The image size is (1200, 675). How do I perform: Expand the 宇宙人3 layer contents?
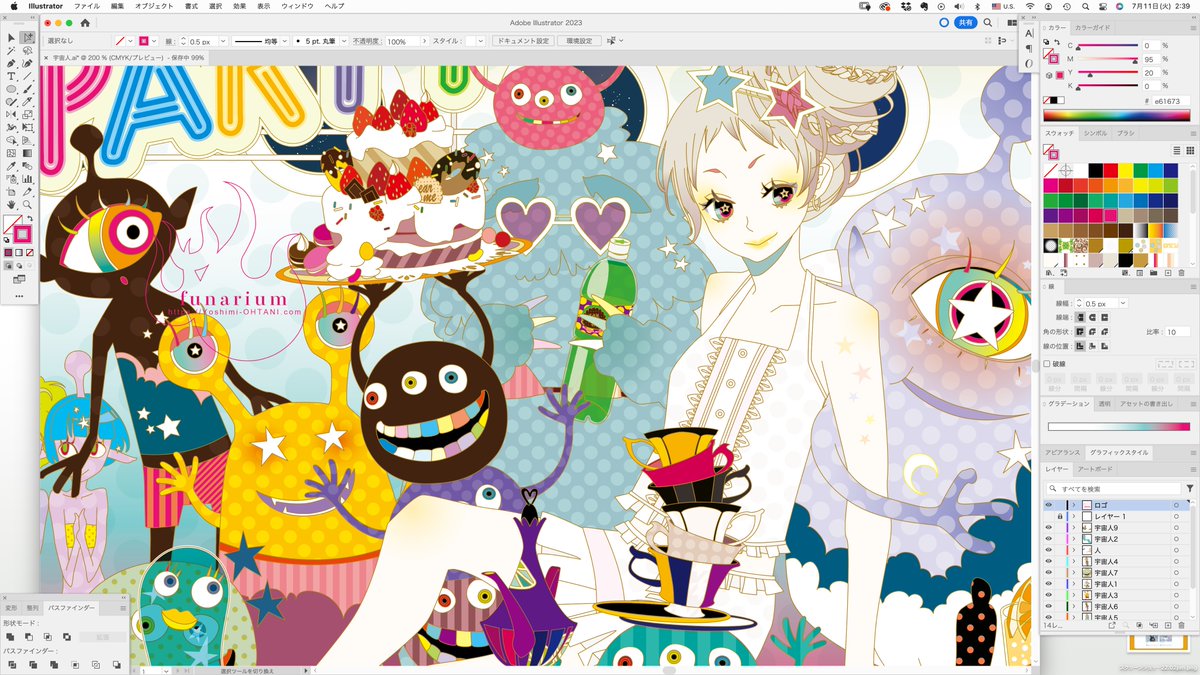tap(1074, 595)
